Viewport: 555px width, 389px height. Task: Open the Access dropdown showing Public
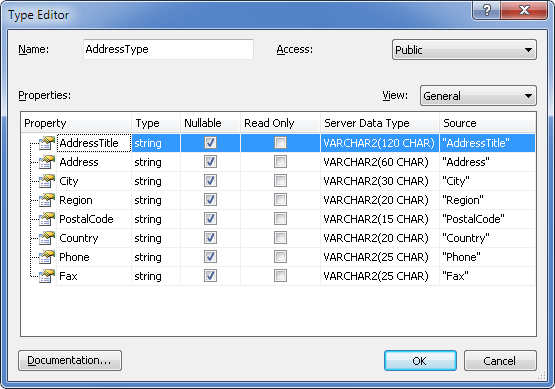pyautogui.click(x=464, y=50)
